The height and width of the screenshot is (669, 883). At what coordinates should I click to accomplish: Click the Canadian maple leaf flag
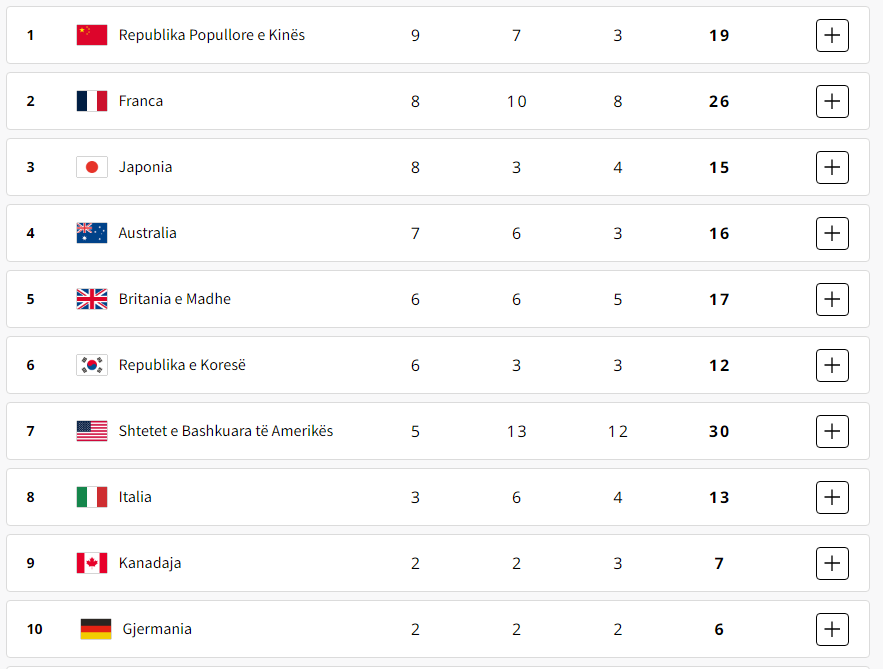pos(92,563)
